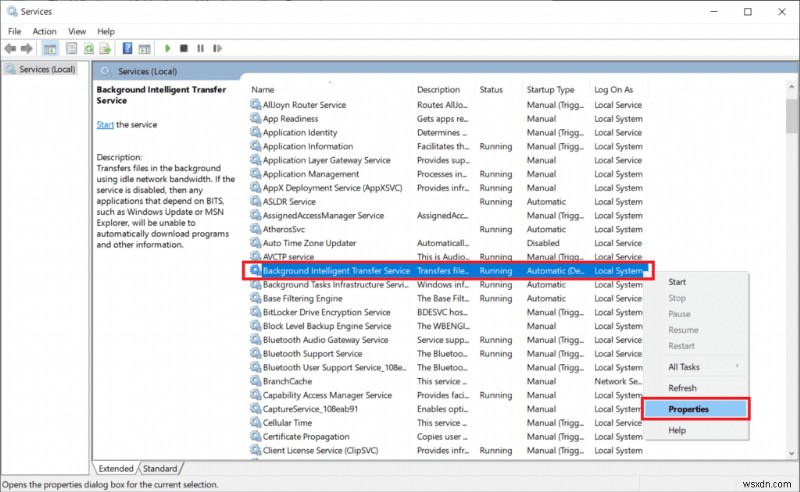The image size is (800, 492).
Task: Sort by the Startup Type column header
Action: tap(556, 89)
